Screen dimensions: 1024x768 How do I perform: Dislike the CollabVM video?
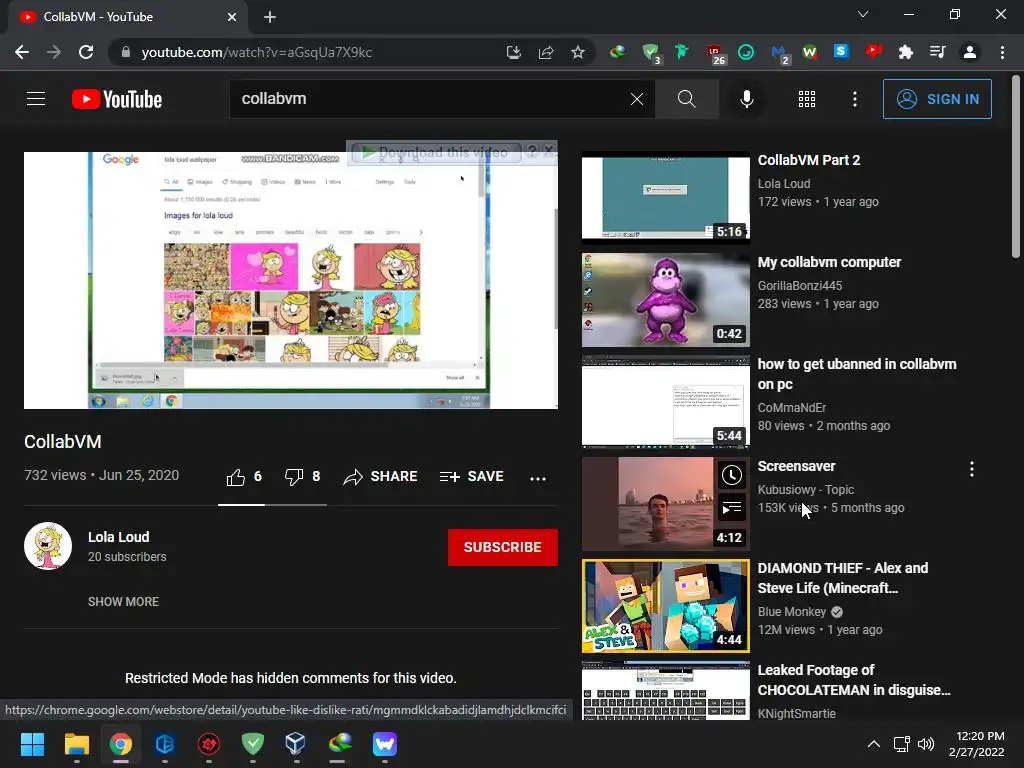click(302, 477)
